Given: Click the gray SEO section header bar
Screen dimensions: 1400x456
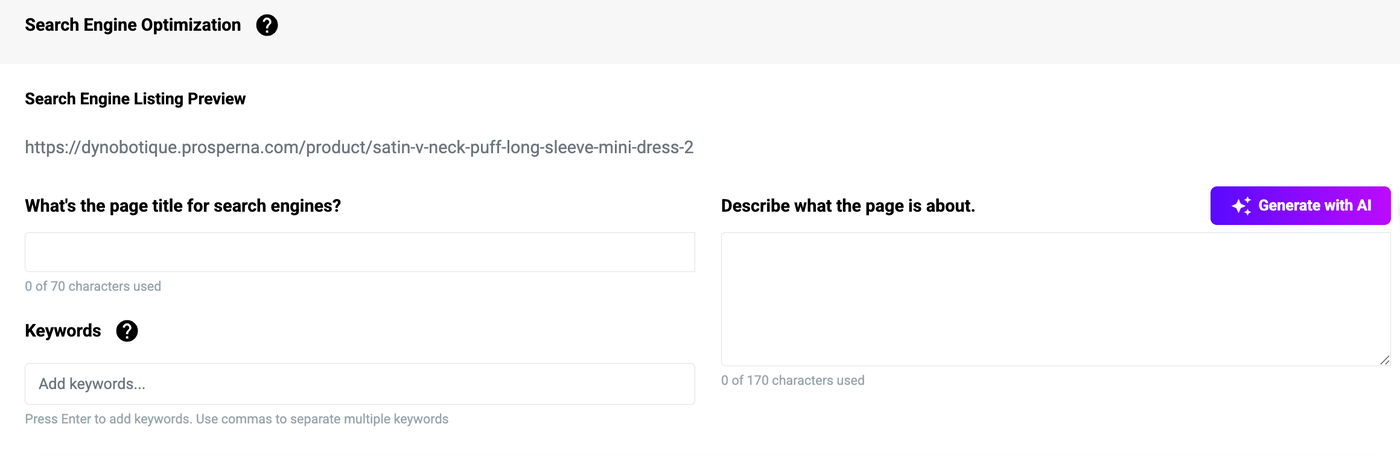Looking at the screenshot, I should pyautogui.click(x=800, y=30).
